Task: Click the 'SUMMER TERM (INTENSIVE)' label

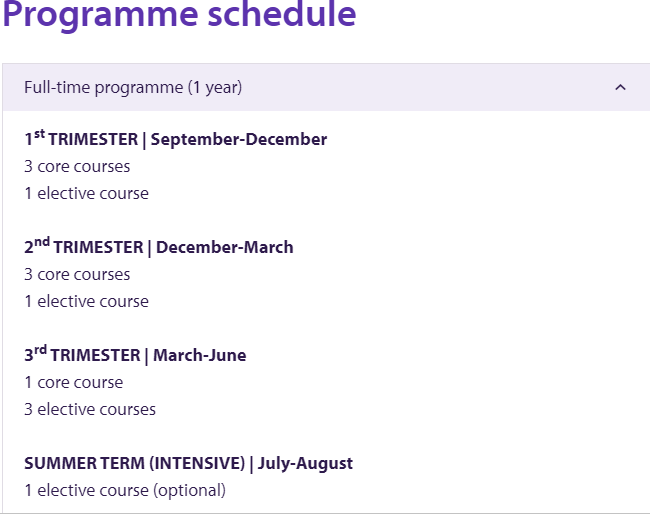Action: pyautogui.click(x=136, y=463)
